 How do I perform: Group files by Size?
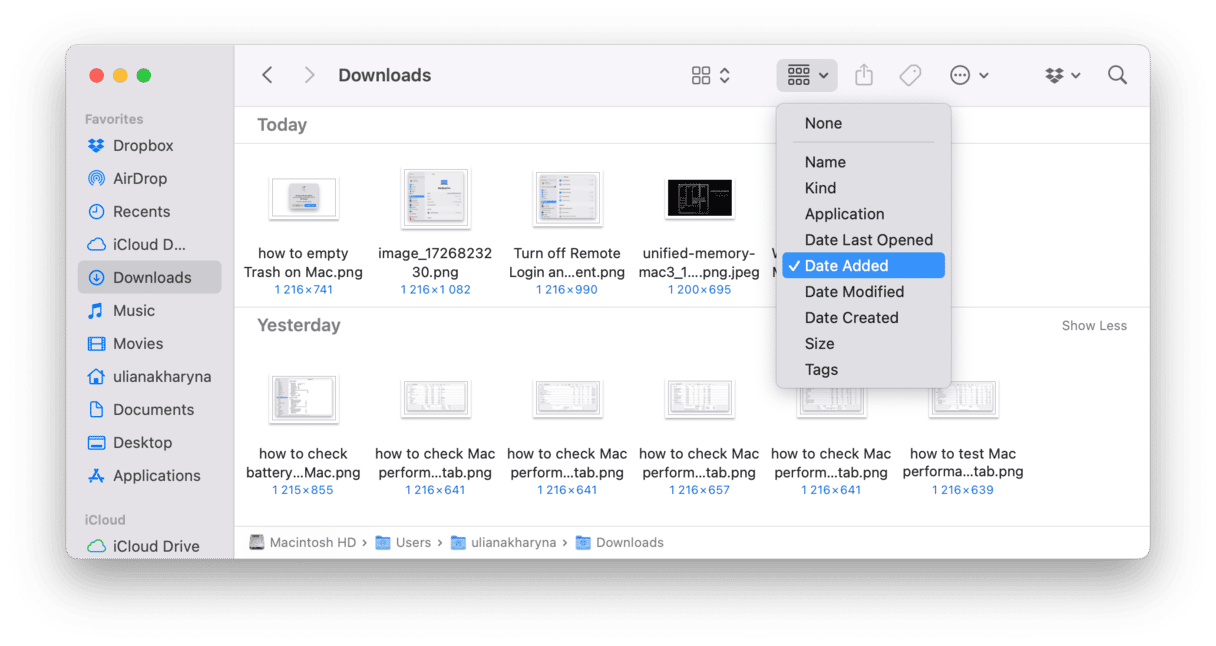click(863, 344)
